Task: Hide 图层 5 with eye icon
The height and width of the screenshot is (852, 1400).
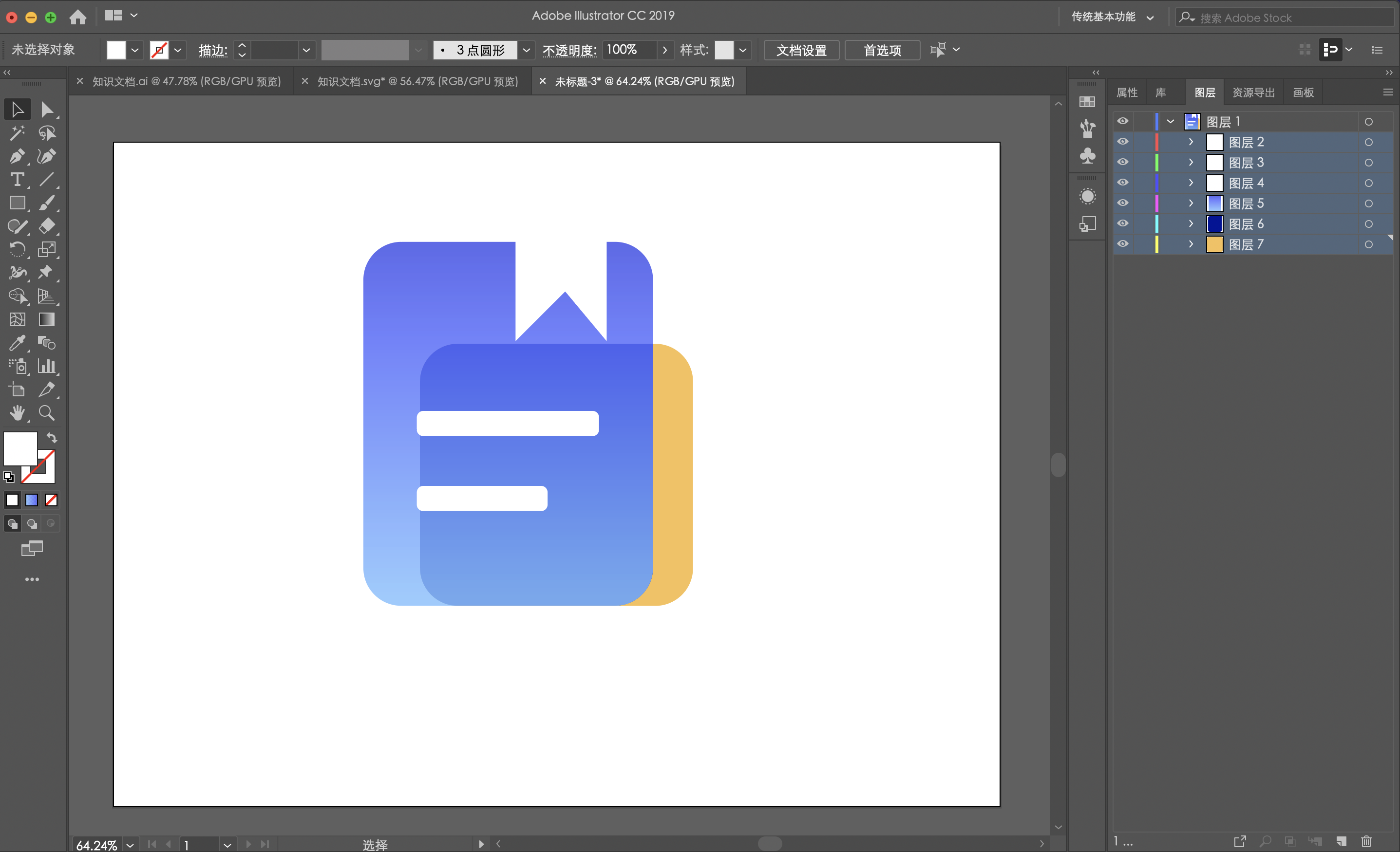Action: (x=1123, y=203)
